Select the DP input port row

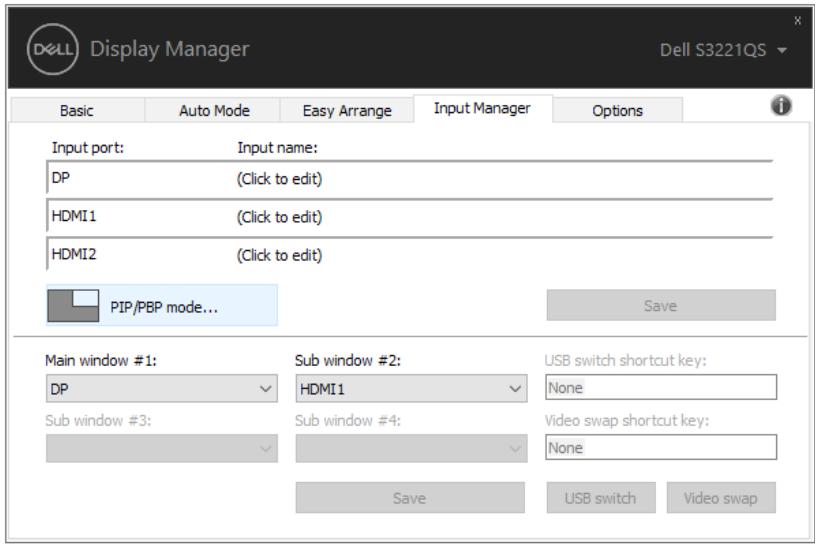click(410, 178)
